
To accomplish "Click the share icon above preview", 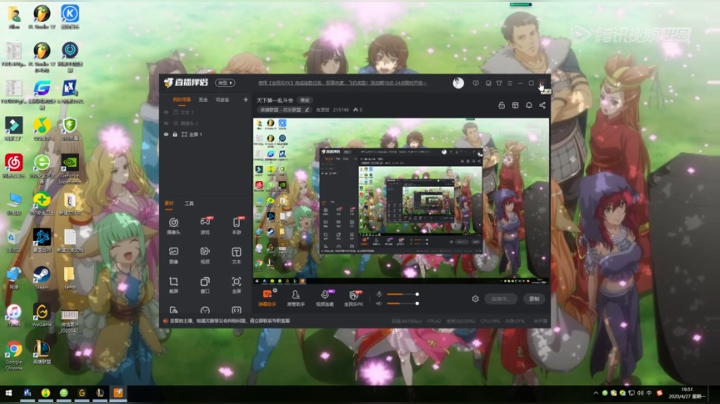I will pyautogui.click(x=542, y=105).
